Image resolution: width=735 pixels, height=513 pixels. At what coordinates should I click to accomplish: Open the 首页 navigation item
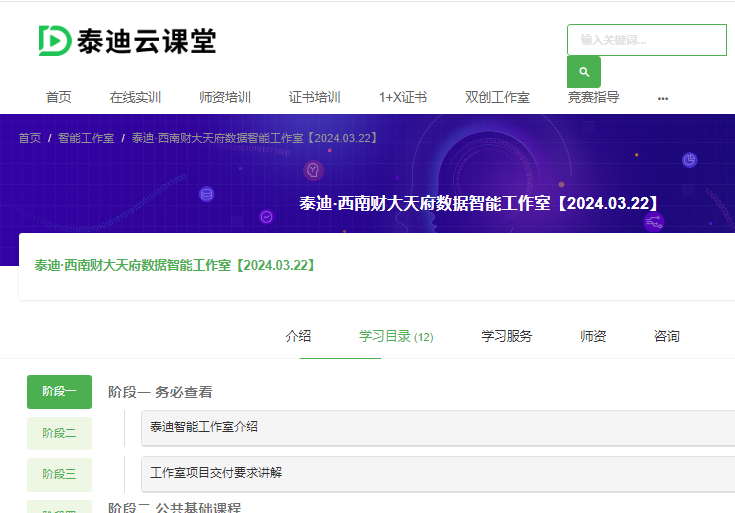[x=59, y=97]
